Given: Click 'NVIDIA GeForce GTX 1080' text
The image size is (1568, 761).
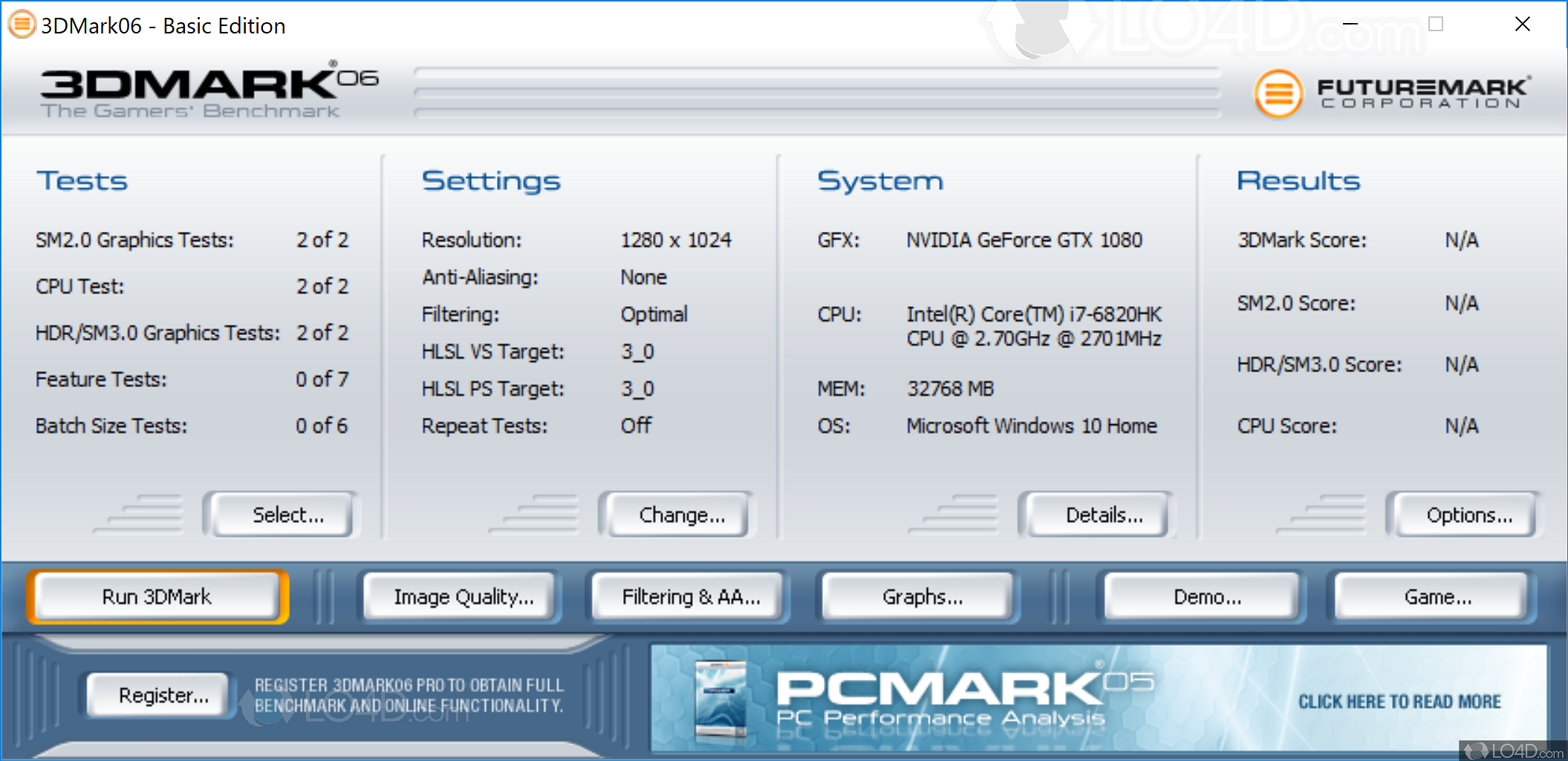Looking at the screenshot, I should pos(1024,240).
